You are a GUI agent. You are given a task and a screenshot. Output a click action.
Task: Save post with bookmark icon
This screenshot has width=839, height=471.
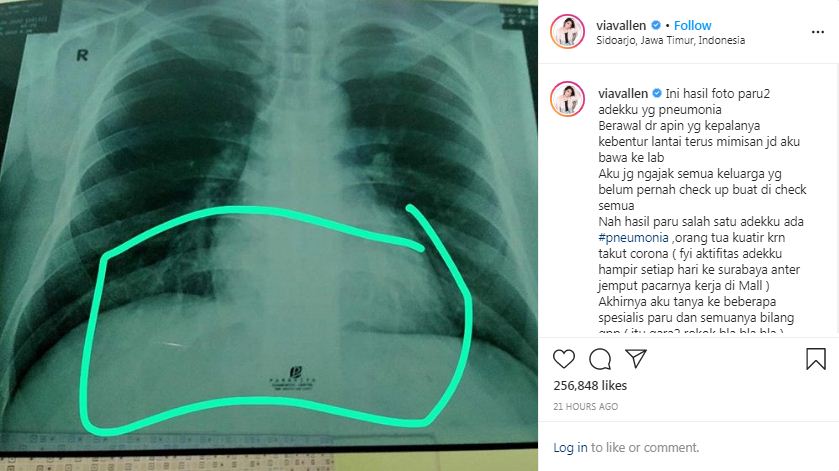coord(815,359)
